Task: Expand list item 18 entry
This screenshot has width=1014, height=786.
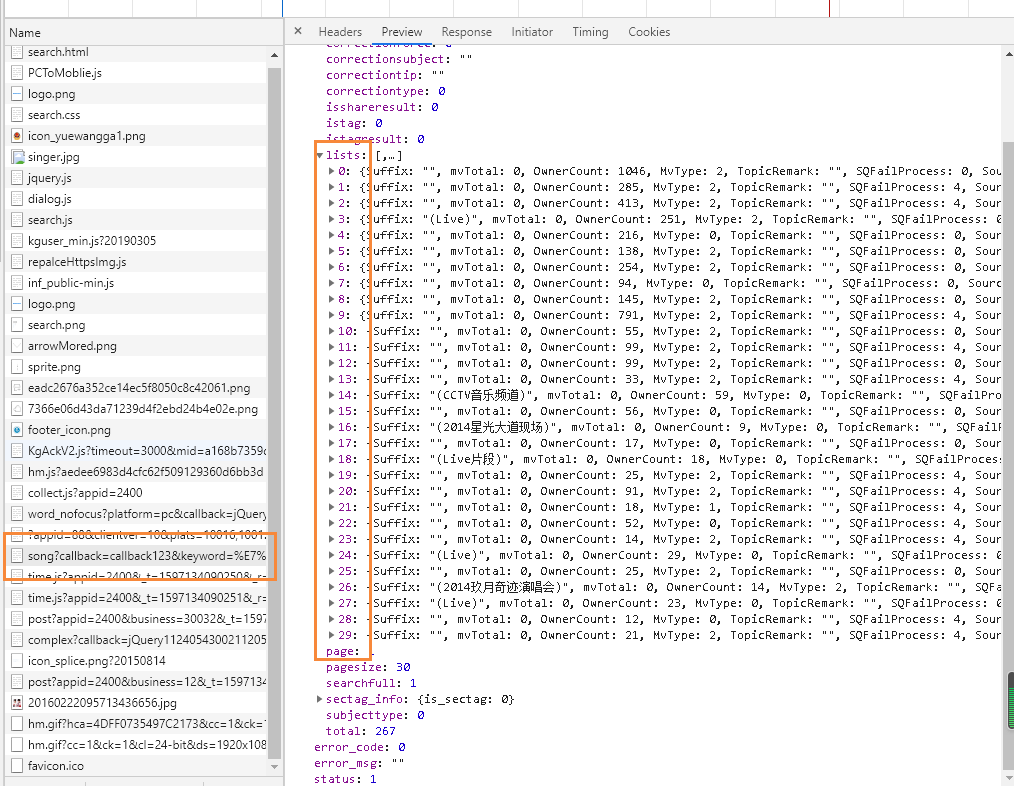Action: (x=331, y=459)
